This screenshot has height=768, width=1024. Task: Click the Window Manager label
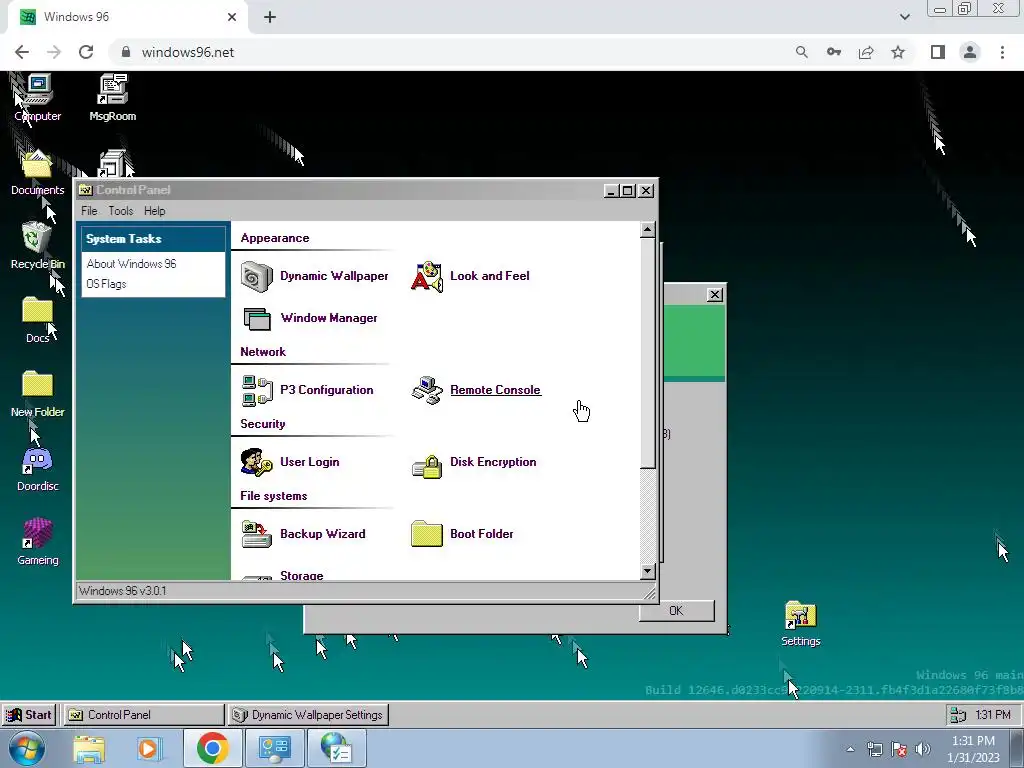328,318
